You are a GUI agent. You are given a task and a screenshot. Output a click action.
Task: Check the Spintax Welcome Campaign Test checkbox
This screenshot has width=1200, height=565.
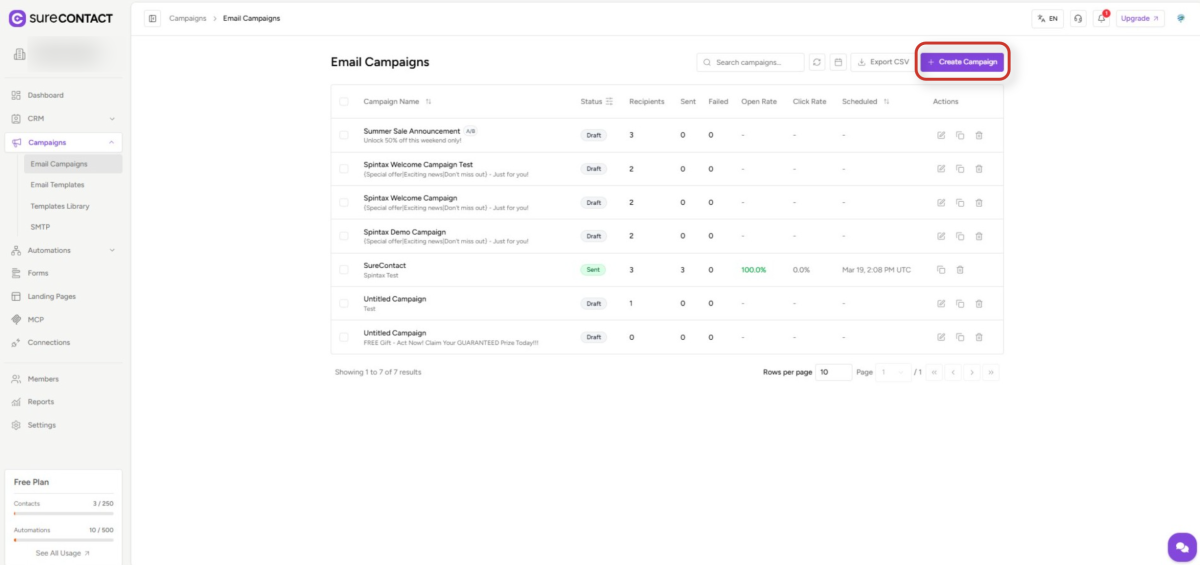pos(344,169)
